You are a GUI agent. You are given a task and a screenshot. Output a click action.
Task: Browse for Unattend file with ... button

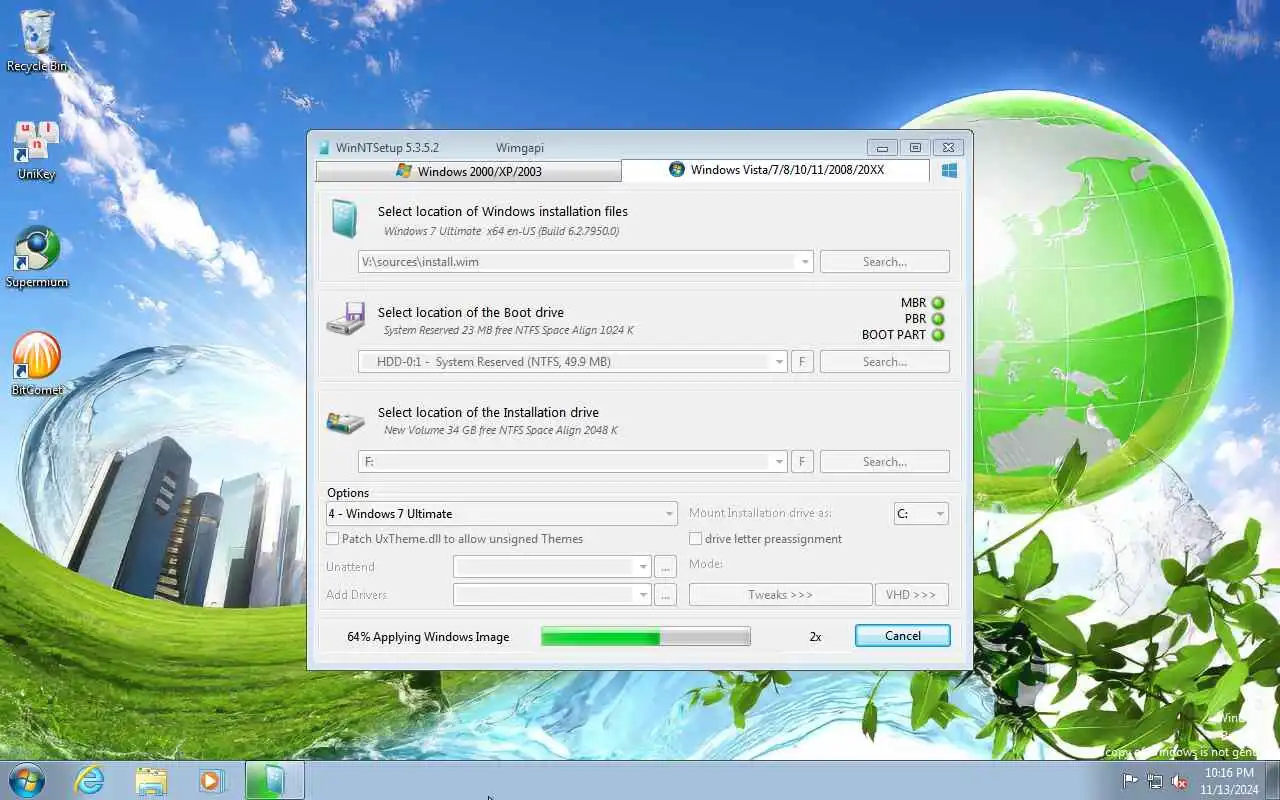pos(666,567)
